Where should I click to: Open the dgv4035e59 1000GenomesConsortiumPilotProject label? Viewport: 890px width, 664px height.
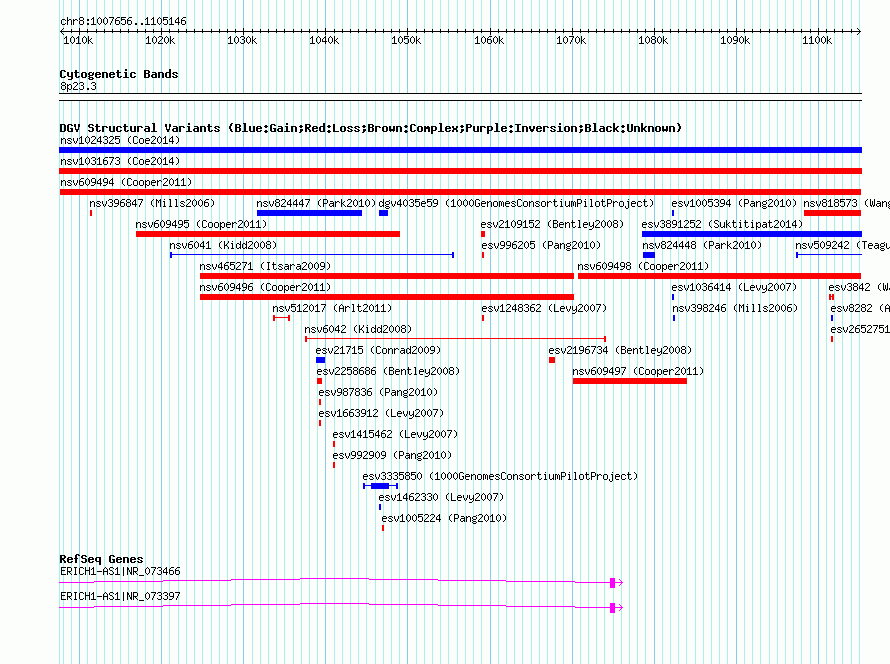516,203
